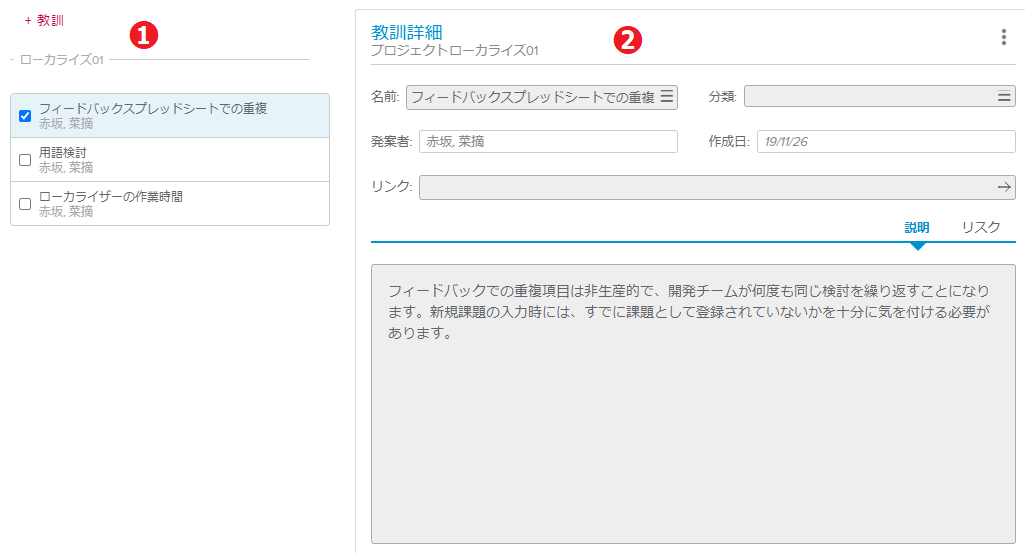1025x553 pixels.
Task: Click the arrow icon in the リンク field
Action: (1004, 187)
